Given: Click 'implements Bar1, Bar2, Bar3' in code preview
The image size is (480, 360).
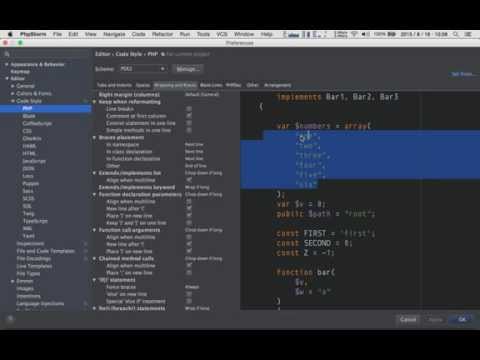Looking at the screenshot, I should pos(337,97).
